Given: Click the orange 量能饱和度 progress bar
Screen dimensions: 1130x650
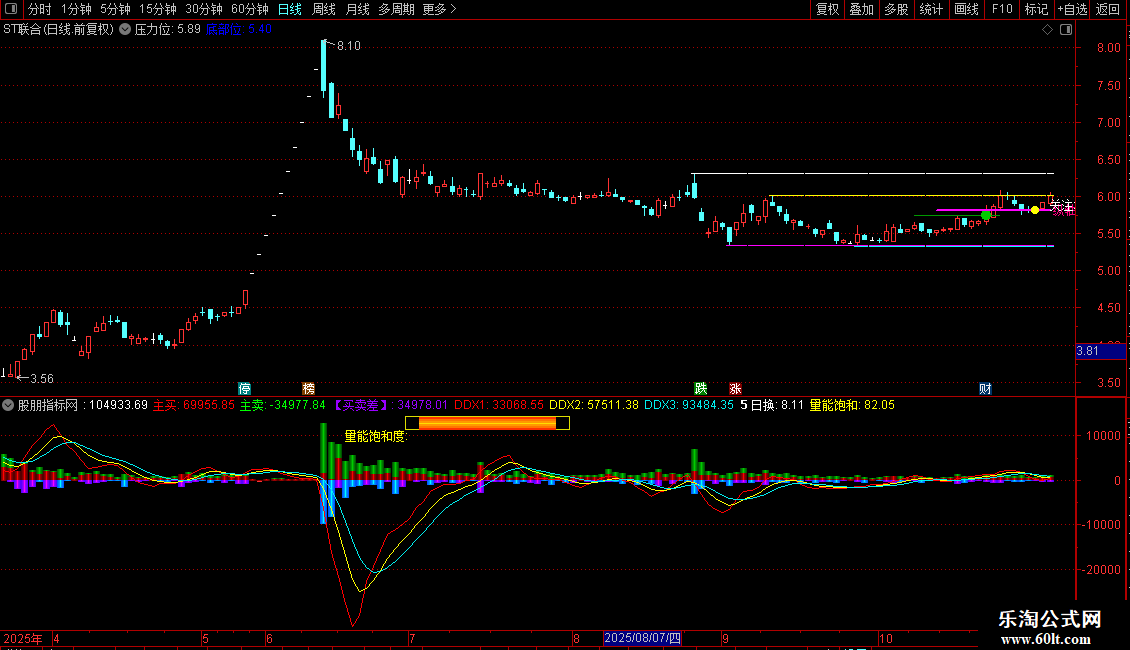Looking at the screenshot, I should click(487, 423).
